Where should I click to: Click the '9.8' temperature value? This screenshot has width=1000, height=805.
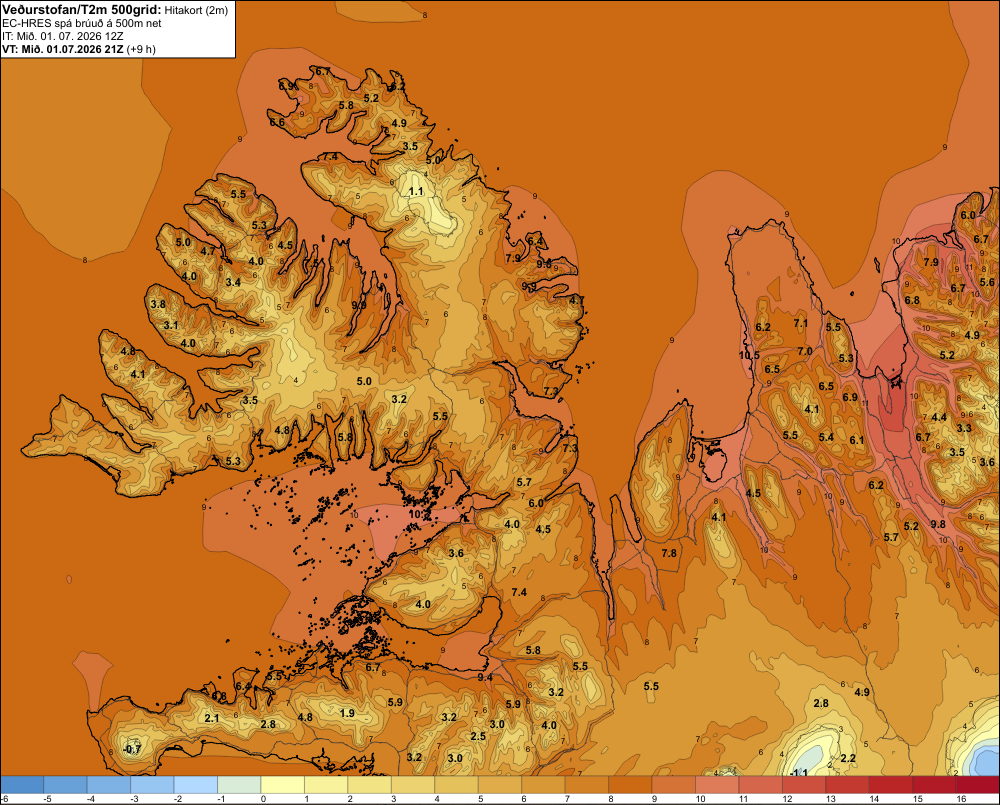(x=938, y=524)
